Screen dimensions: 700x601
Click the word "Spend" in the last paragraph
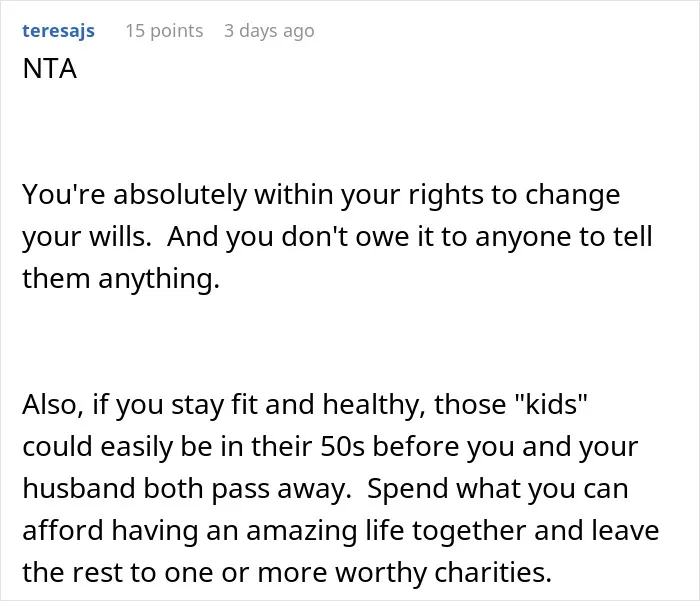coord(407,489)
